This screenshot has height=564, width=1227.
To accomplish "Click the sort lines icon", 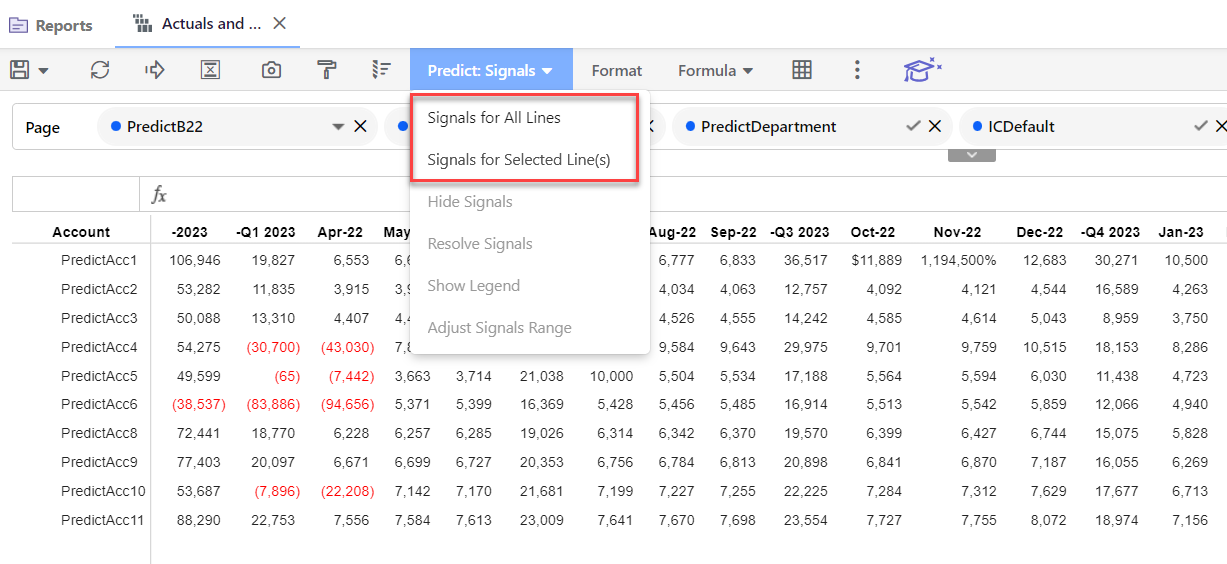I will (381, 70).
